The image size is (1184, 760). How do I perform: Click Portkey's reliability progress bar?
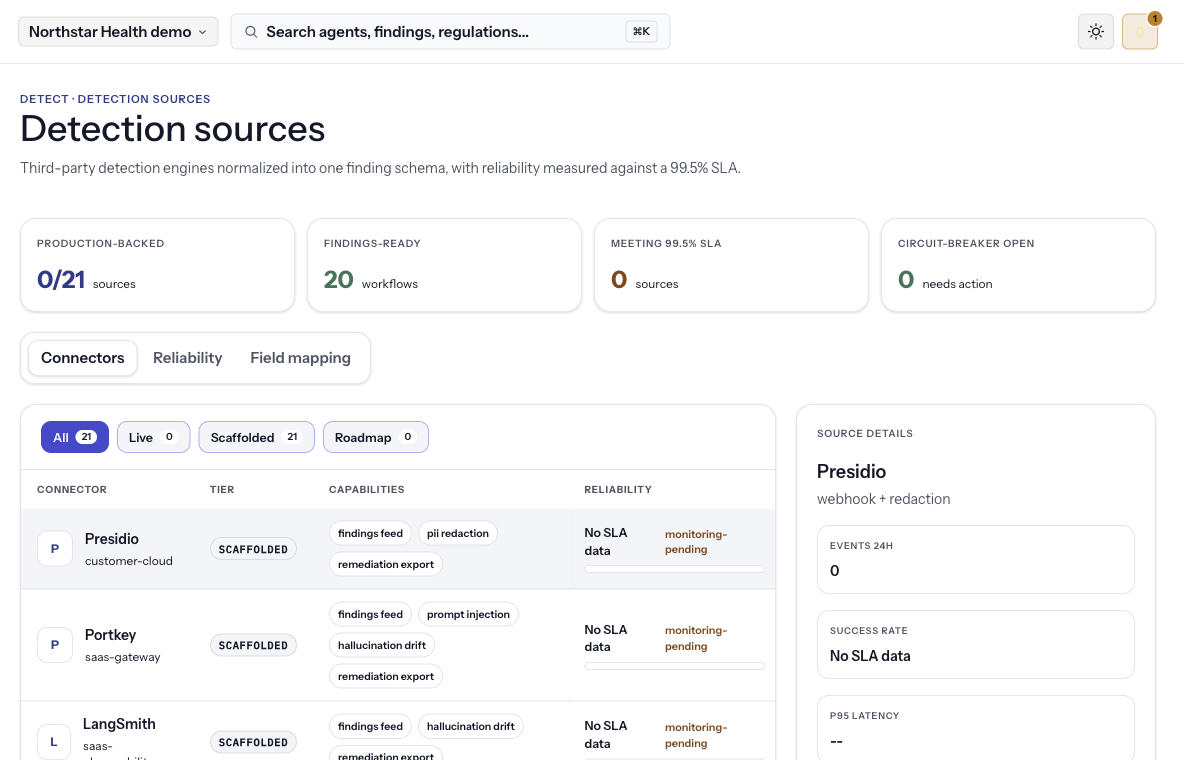674,666
